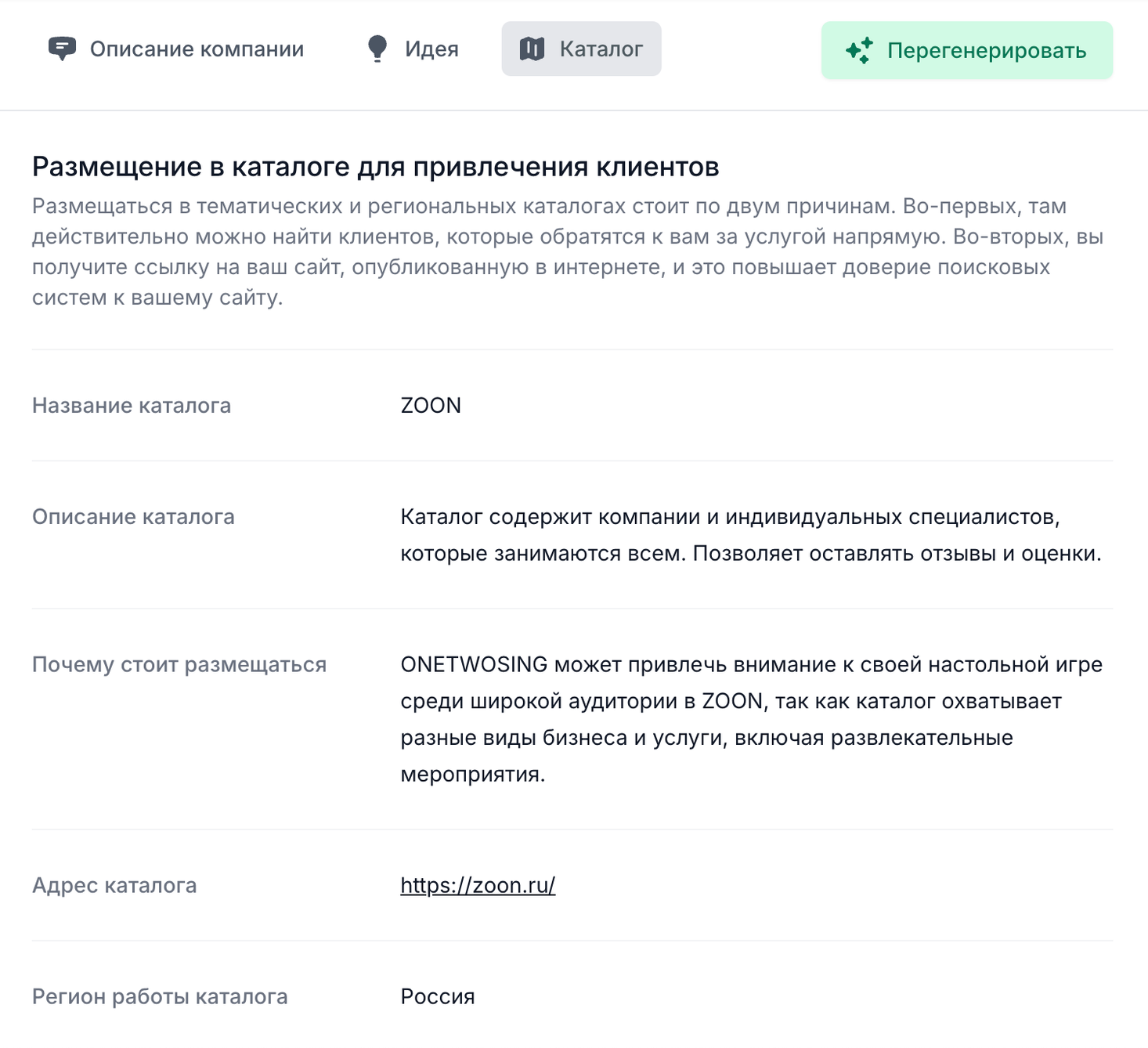Click the label Описание каталога
This screenshot has height=1048, width=1148.
click(x=133, y=516)
